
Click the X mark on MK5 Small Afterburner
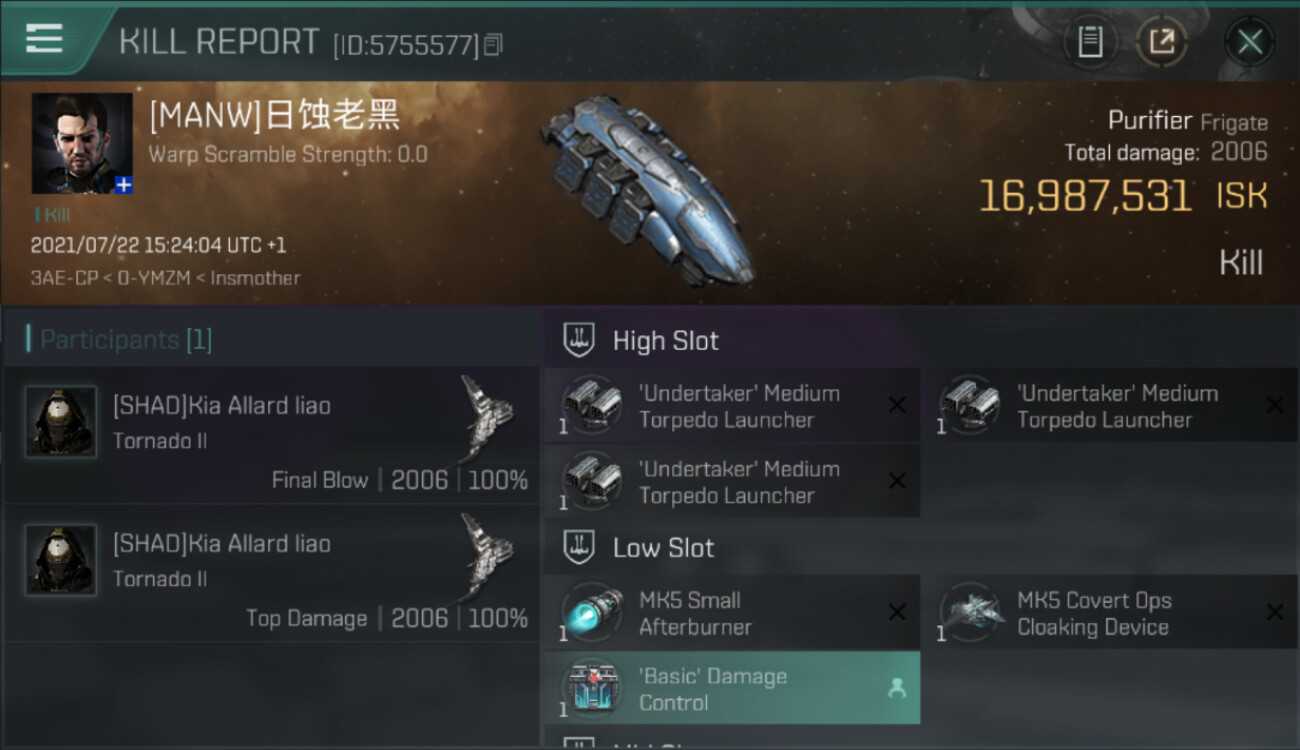tap(897, 613)
